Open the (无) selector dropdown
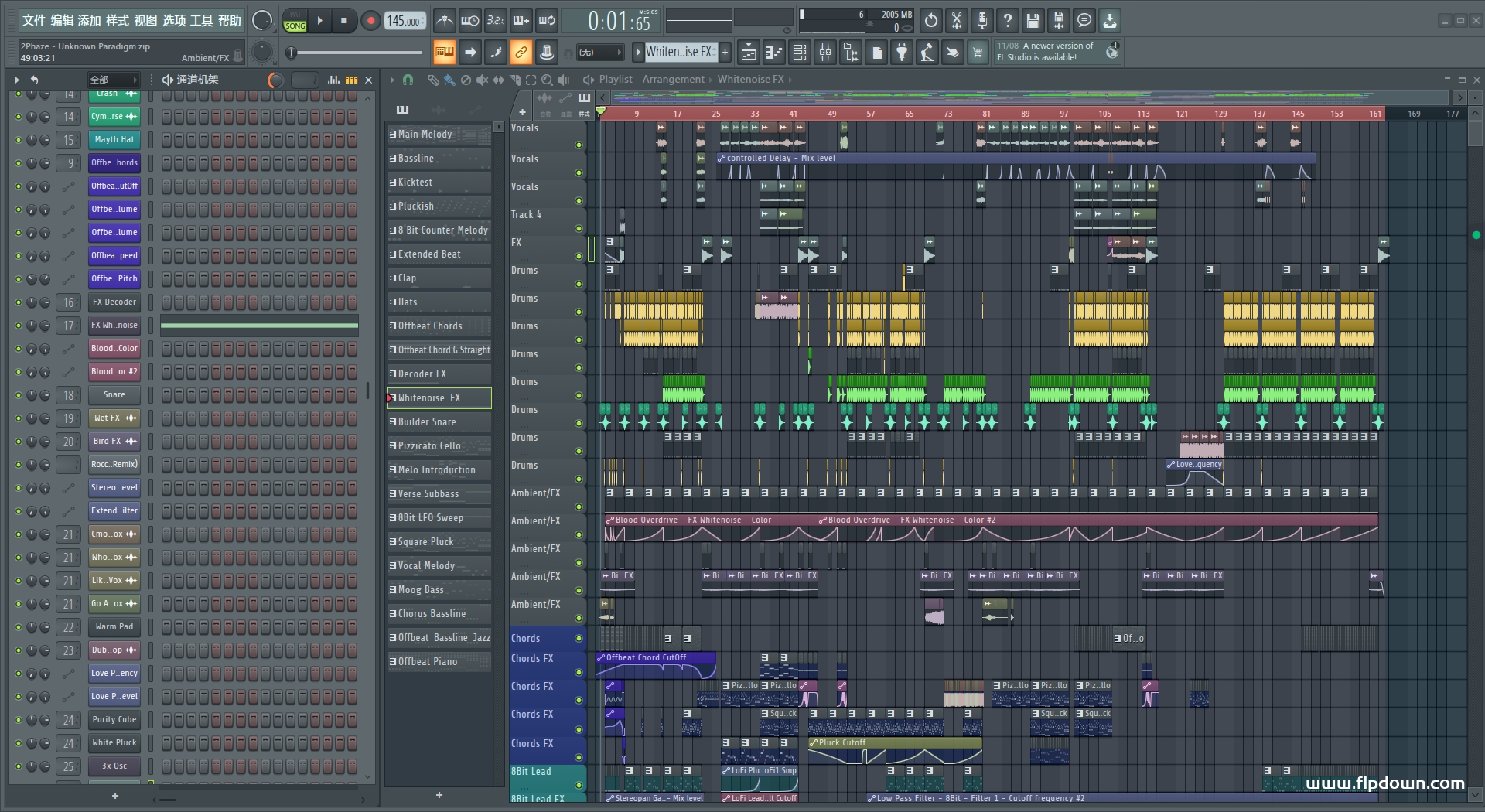The height and width of the screenshot is (812, 1485). click(601, 53)
